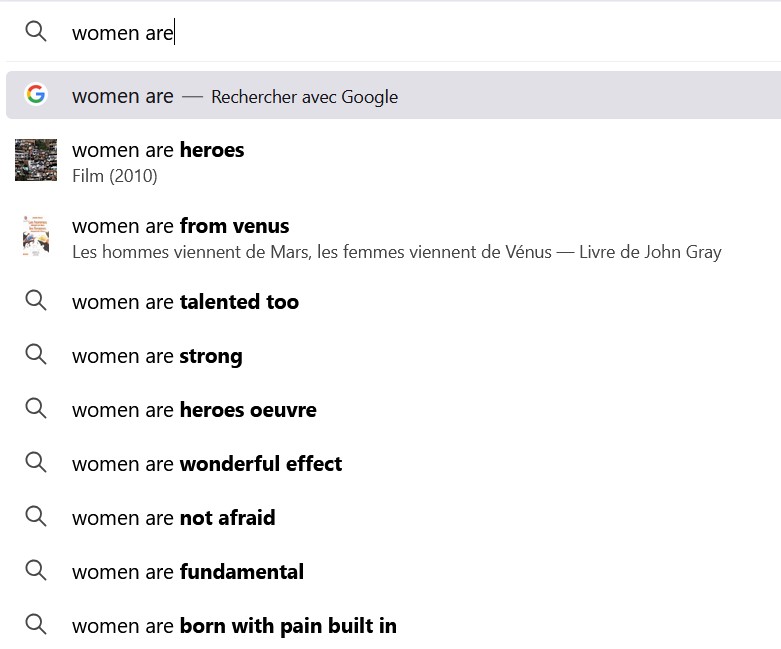Image resolution: width=781 pixels, height=649 pixels.
Task: Open the Women Are Heroes film thumbnail
Action: click(36, 160)
